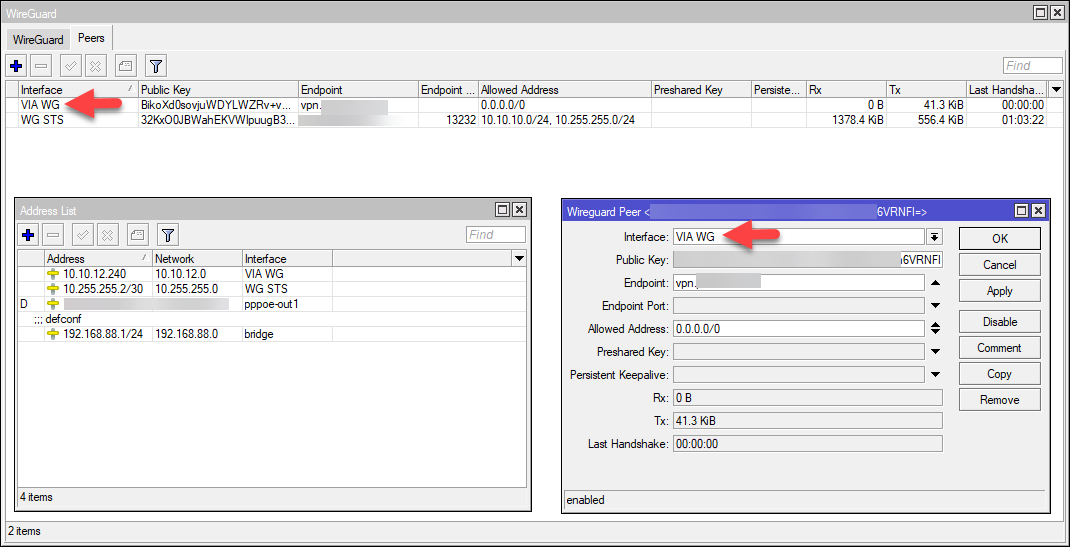Viewport: 1070px width, 547px height.
Task: Click address icon of 192.168.88.1/24 row
Action: pos(53,334)
